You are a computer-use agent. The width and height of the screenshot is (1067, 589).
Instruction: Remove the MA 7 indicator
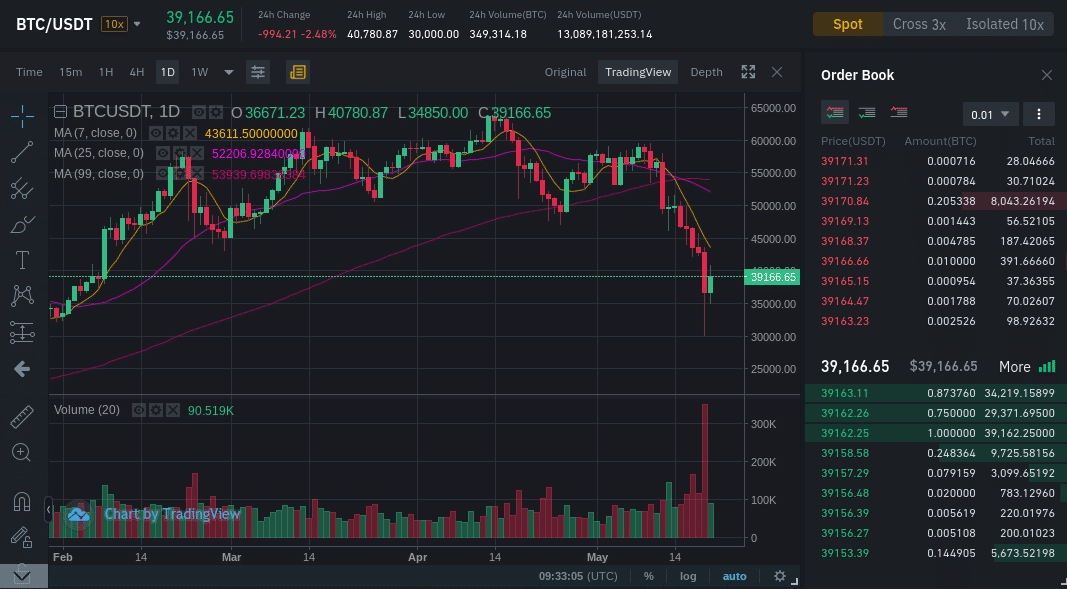(190, 133)
